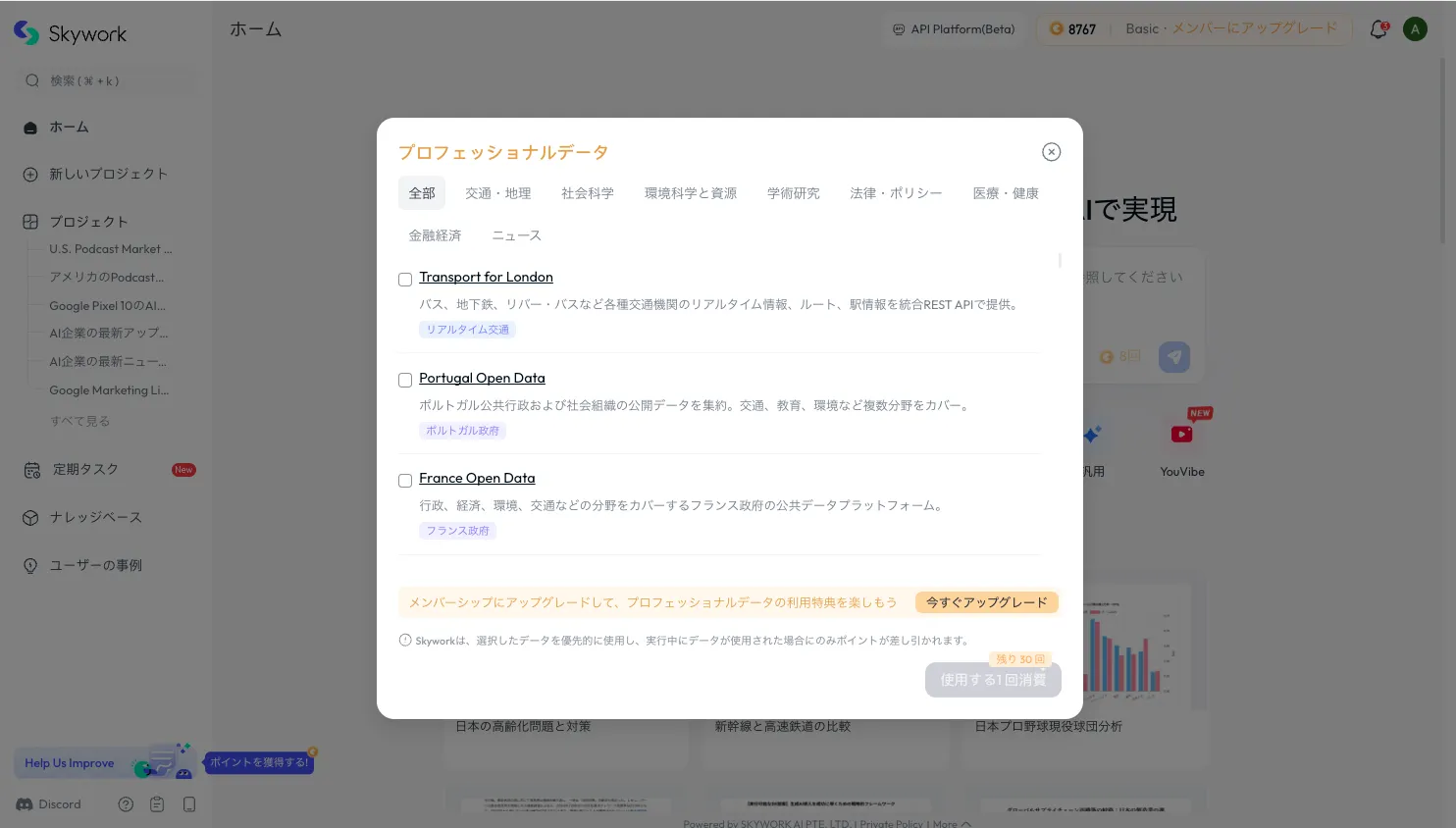Click すべて見る in projects list
Viewport: 1456px width, 828px height.
click(x=79, y=422)
